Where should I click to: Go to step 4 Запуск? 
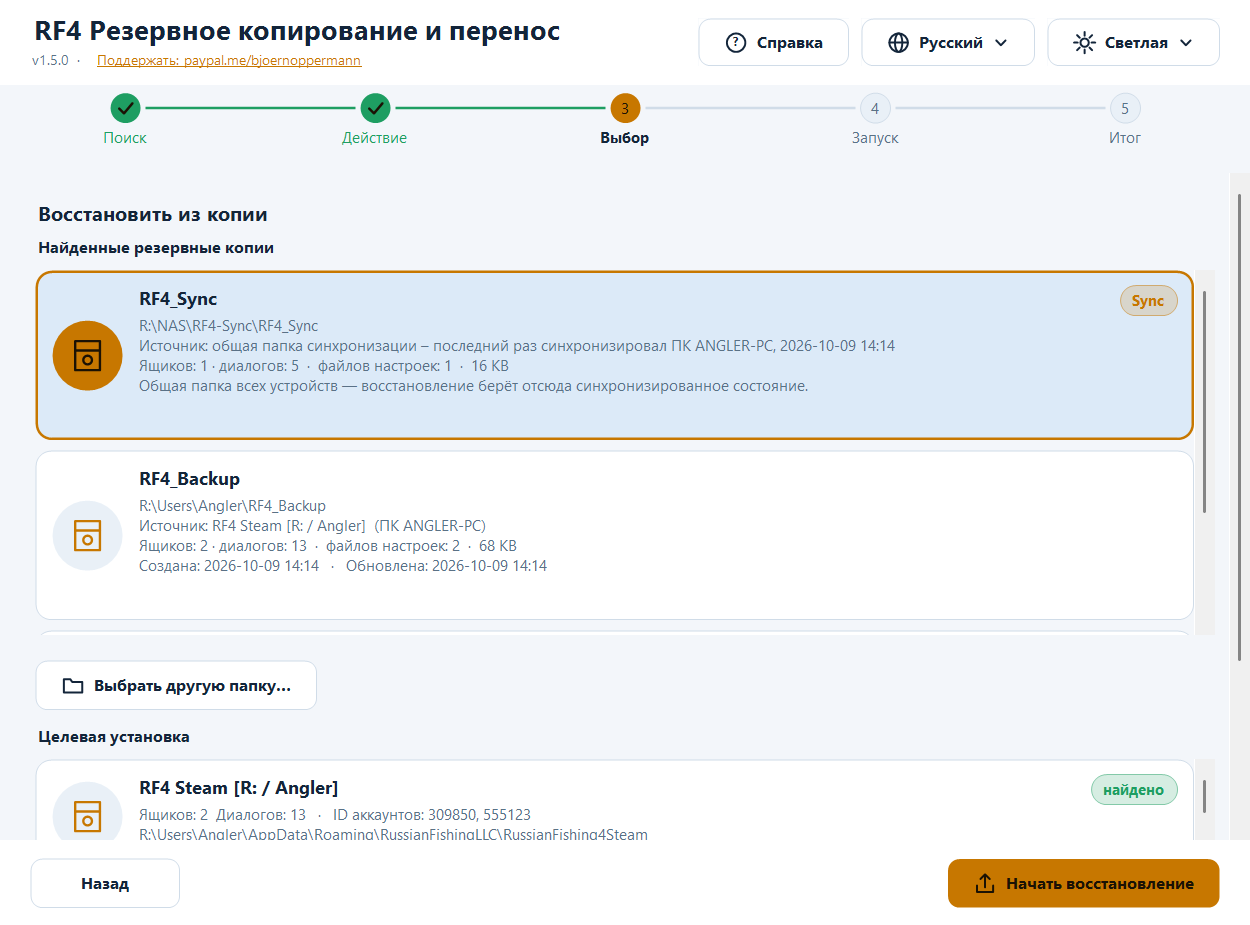875,107
